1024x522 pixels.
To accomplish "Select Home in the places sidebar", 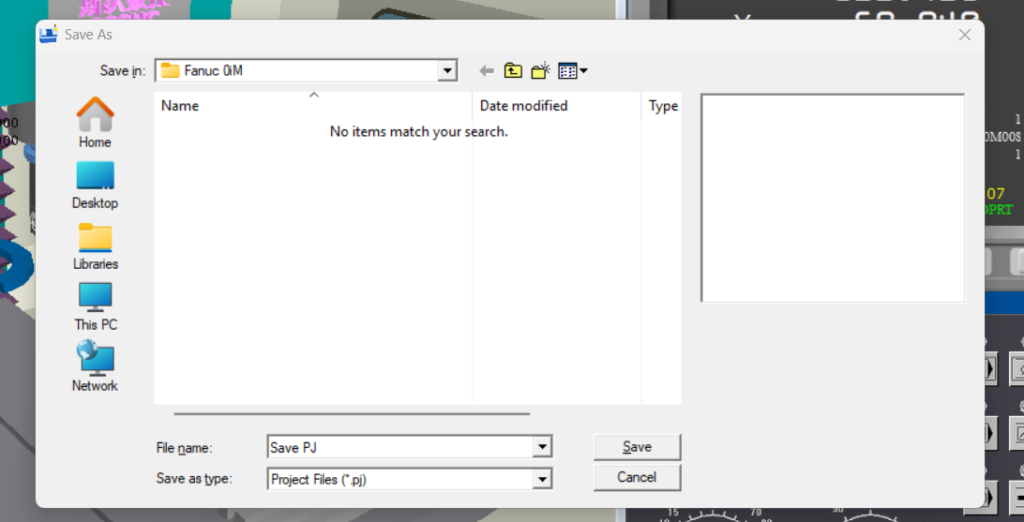I will (x=95, y=123).
